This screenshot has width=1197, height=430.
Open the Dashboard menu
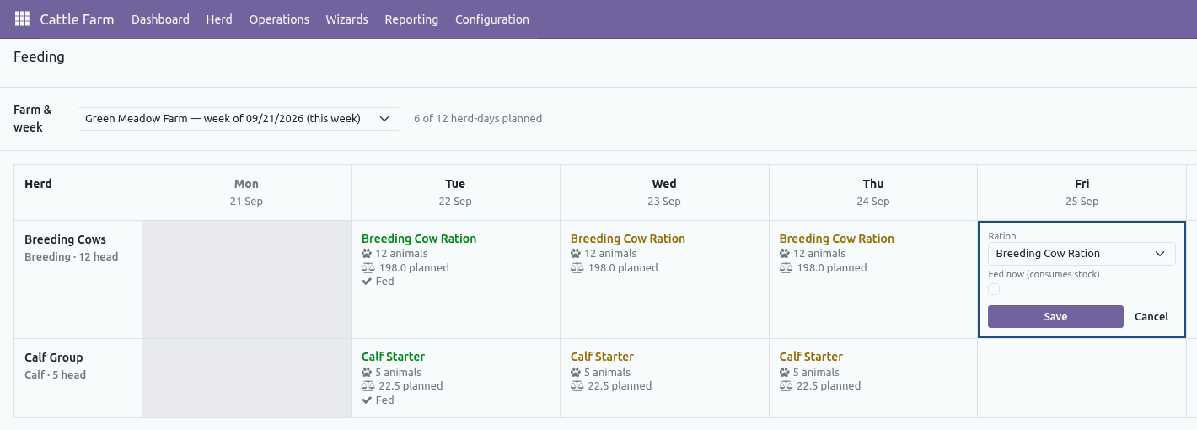(160, 19)
